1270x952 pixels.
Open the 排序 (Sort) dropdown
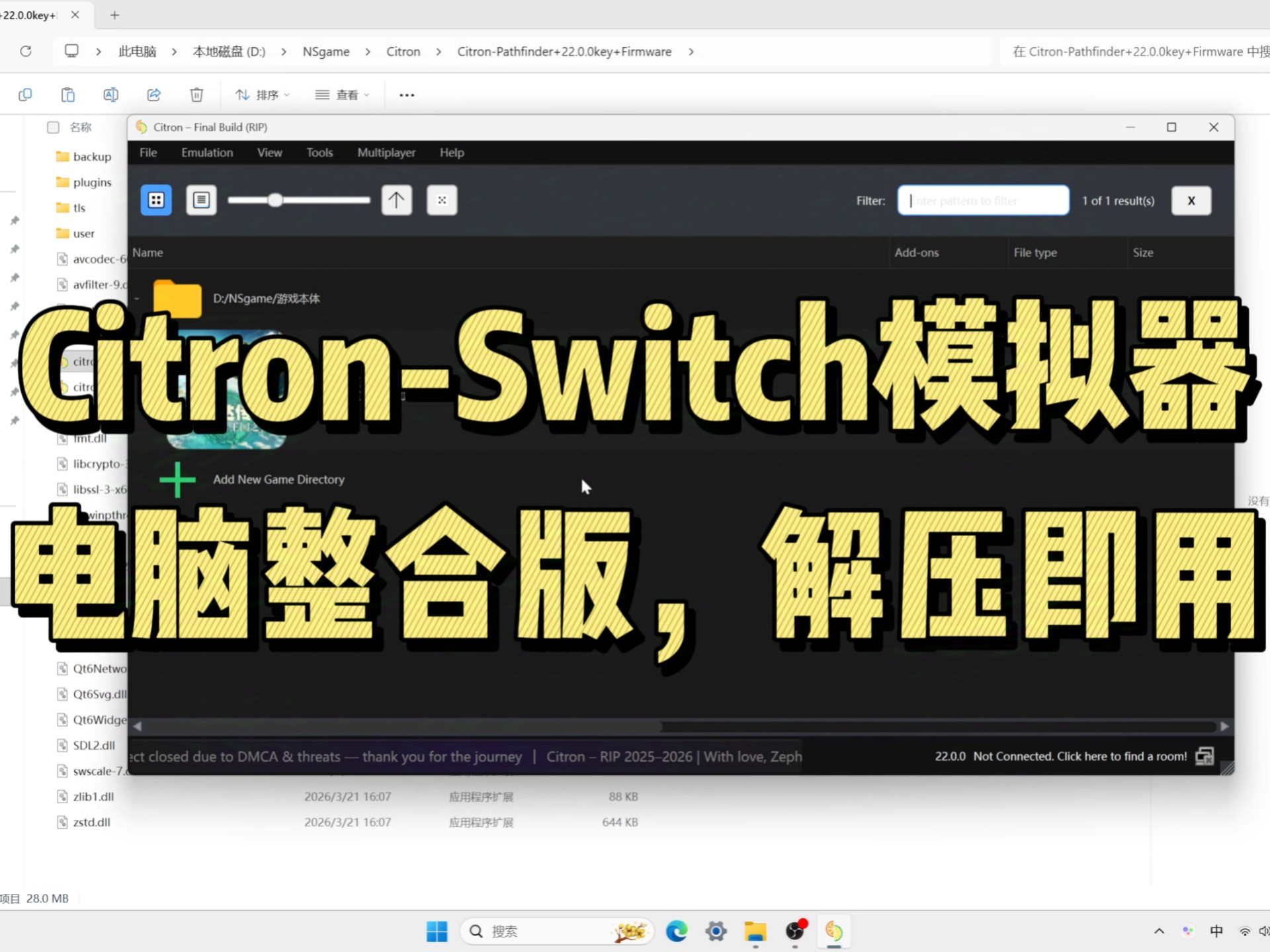click(x=263, y=95)
